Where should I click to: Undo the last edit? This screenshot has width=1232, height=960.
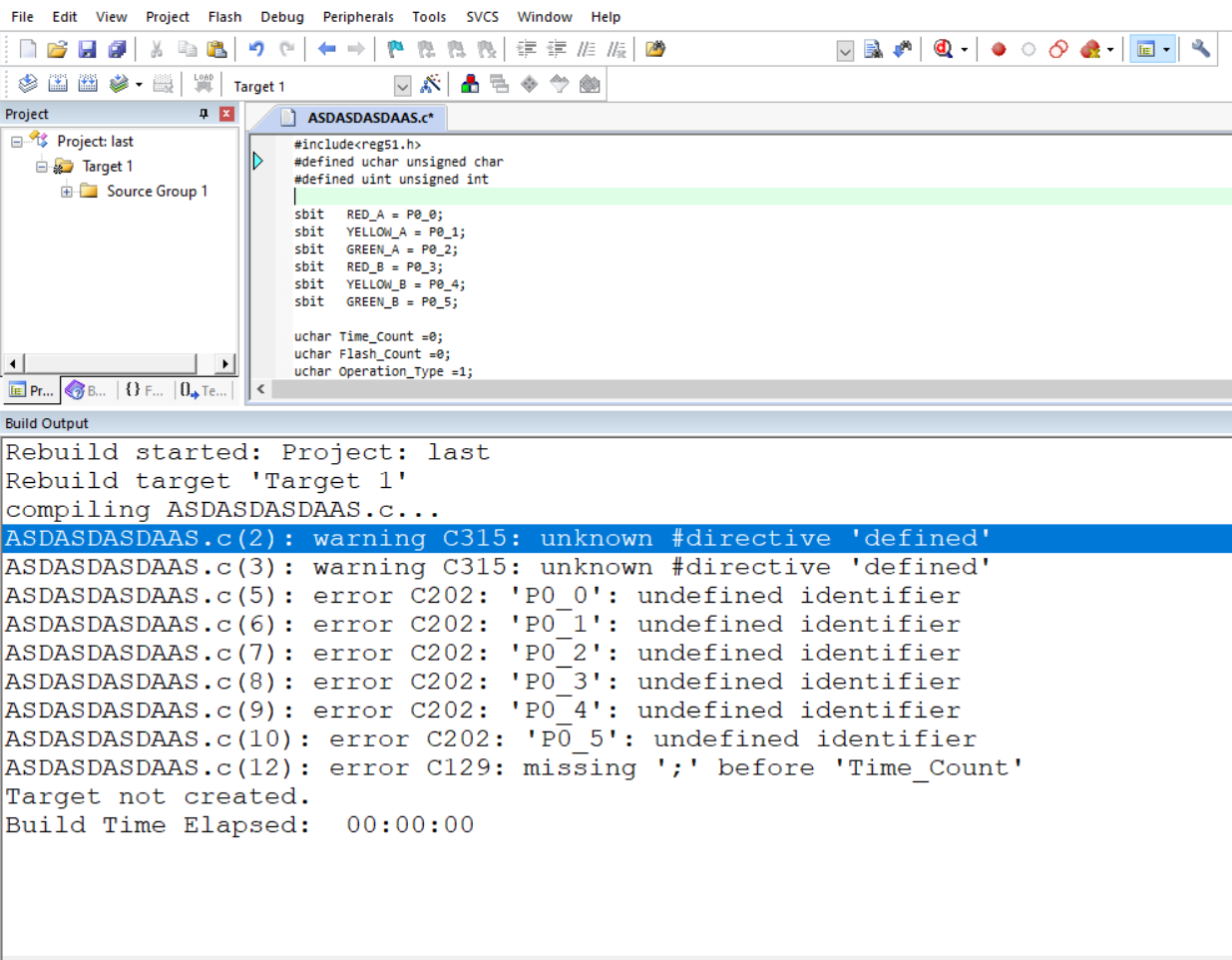[256, 49]
